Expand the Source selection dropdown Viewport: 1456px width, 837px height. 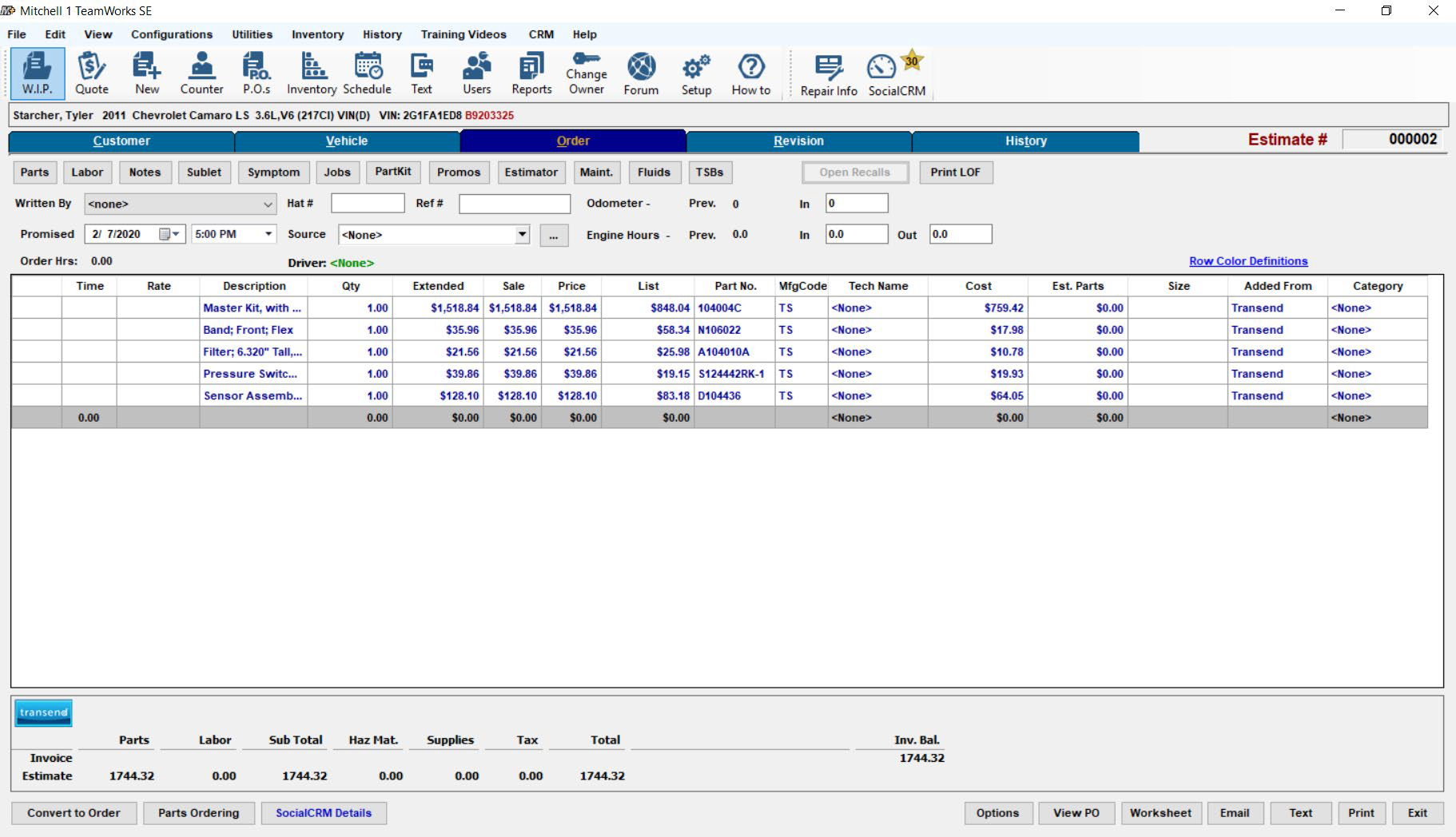click(523, 234)
